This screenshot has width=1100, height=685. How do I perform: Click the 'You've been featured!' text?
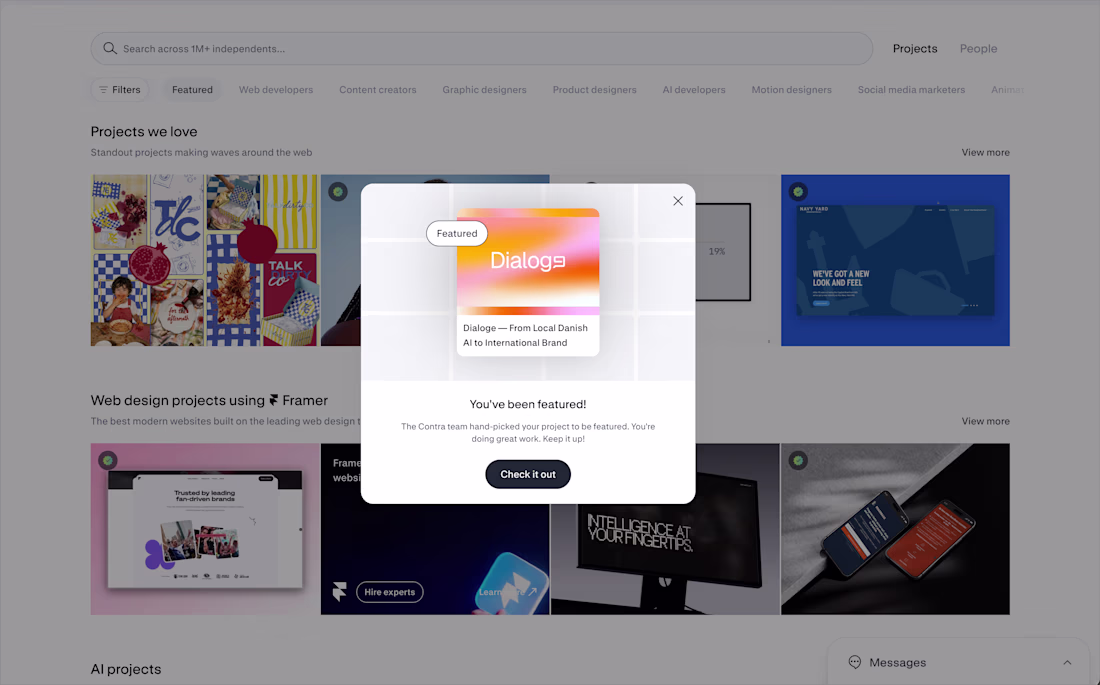pos(528,404)
